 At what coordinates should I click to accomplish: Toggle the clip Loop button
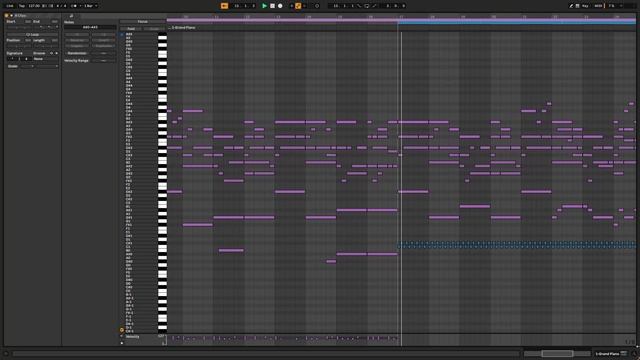pyautogui.click(x=32, y=35)
